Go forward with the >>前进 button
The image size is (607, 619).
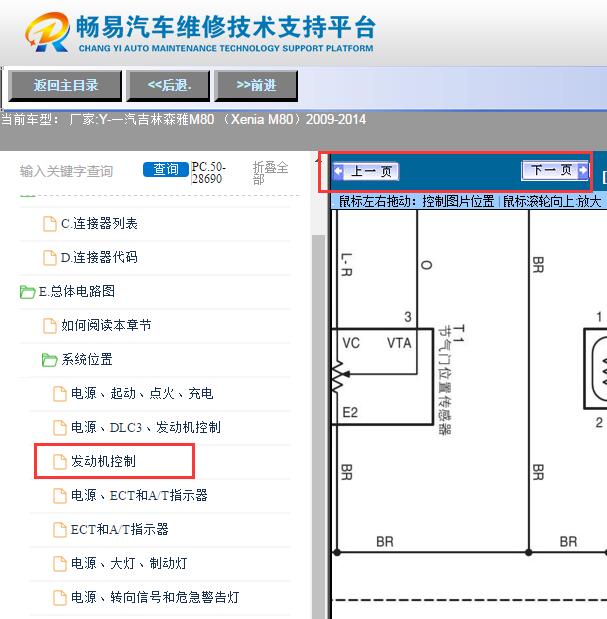256,86
